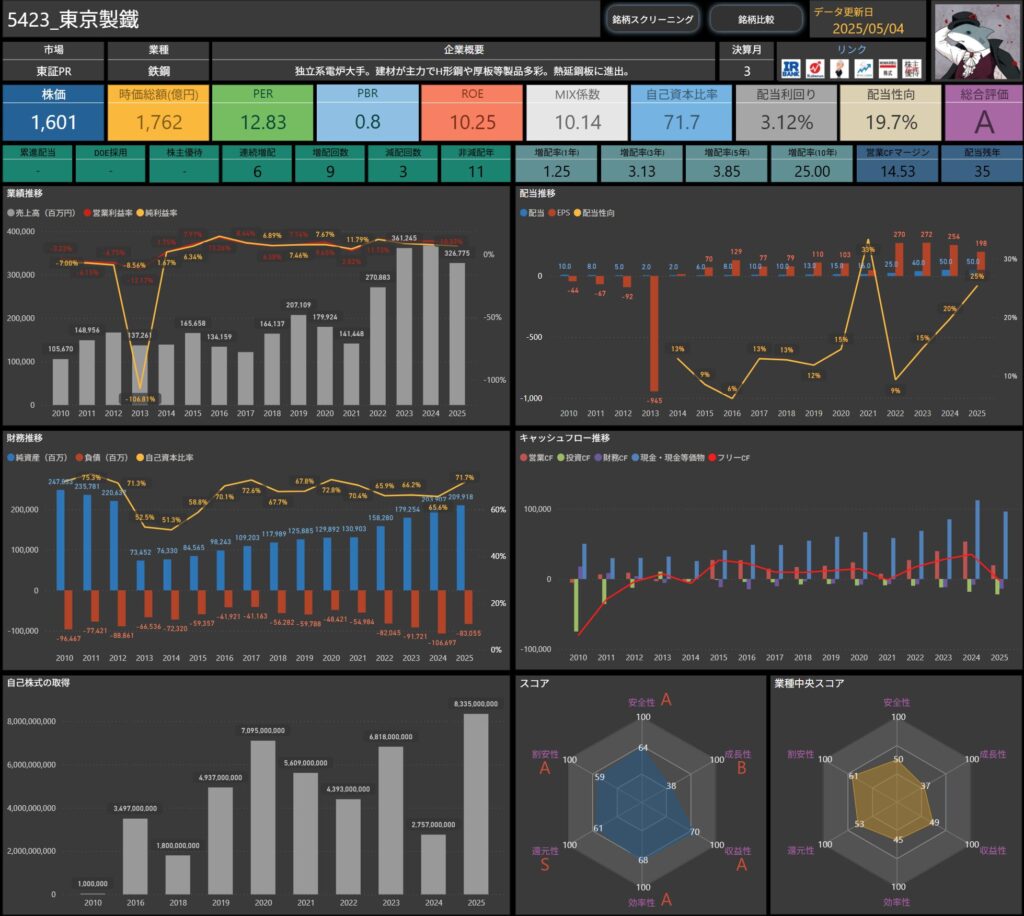Screen dimensions: 1024x916
Task: Toggle the 負債（百万） legend dot
Action: (80, 458)
